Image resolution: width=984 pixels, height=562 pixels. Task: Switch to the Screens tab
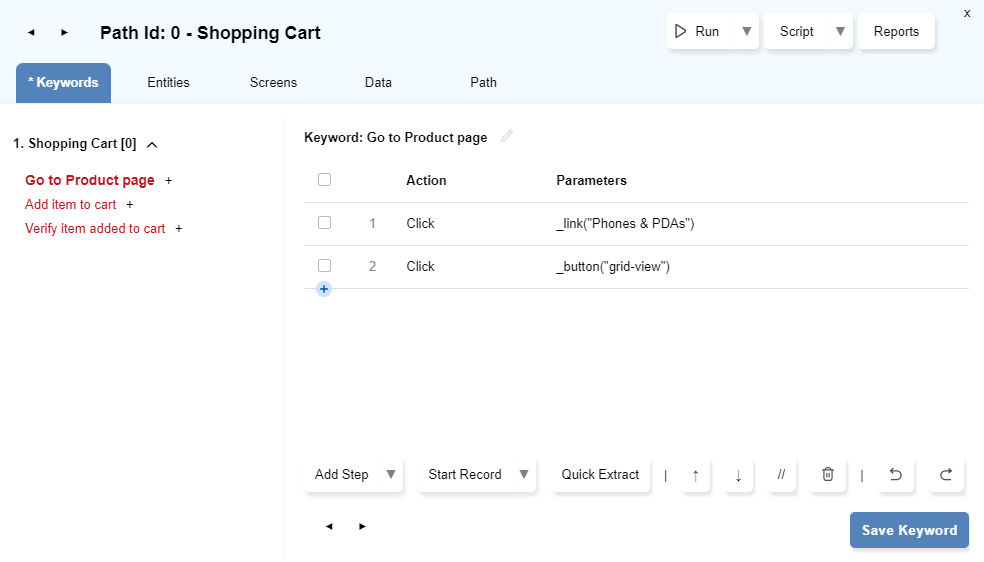273,83
